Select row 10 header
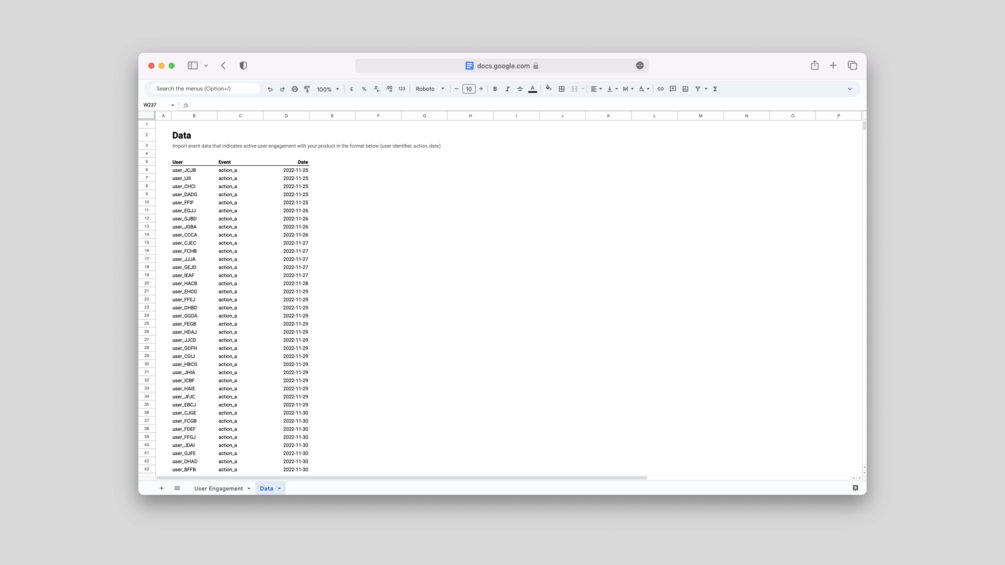Screen dimensions: 1005x565 [x=147, y=202]
